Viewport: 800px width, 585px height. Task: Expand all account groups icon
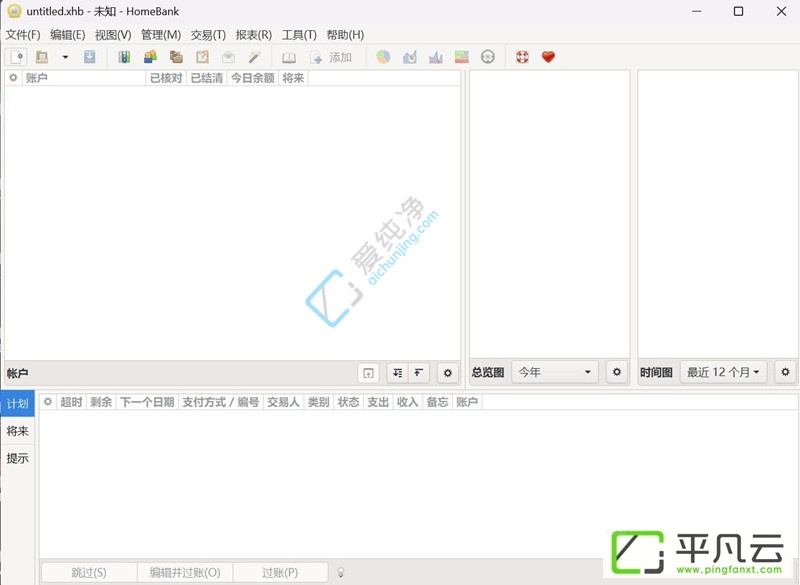coord(397,373)
